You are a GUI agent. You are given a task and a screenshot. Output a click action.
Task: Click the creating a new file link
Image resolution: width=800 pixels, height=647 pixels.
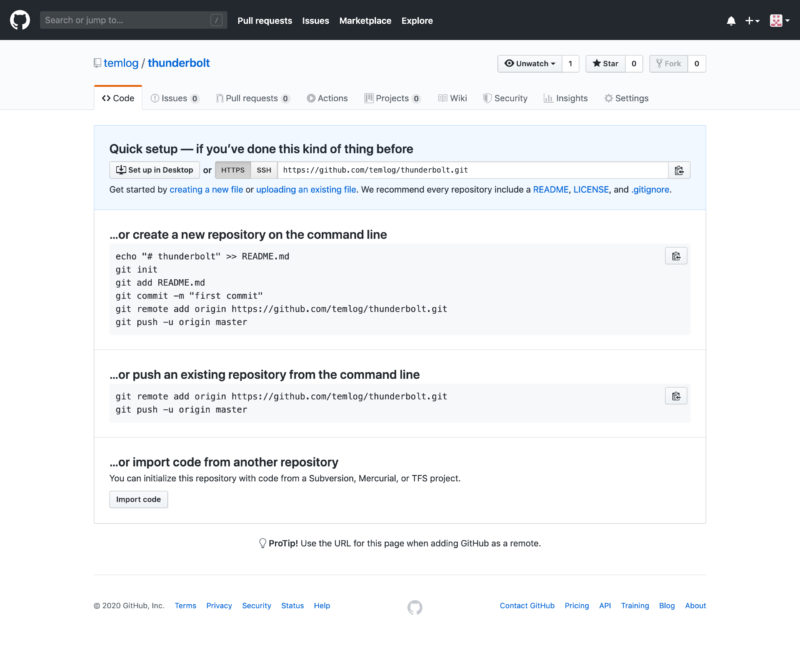click(206, 190)
